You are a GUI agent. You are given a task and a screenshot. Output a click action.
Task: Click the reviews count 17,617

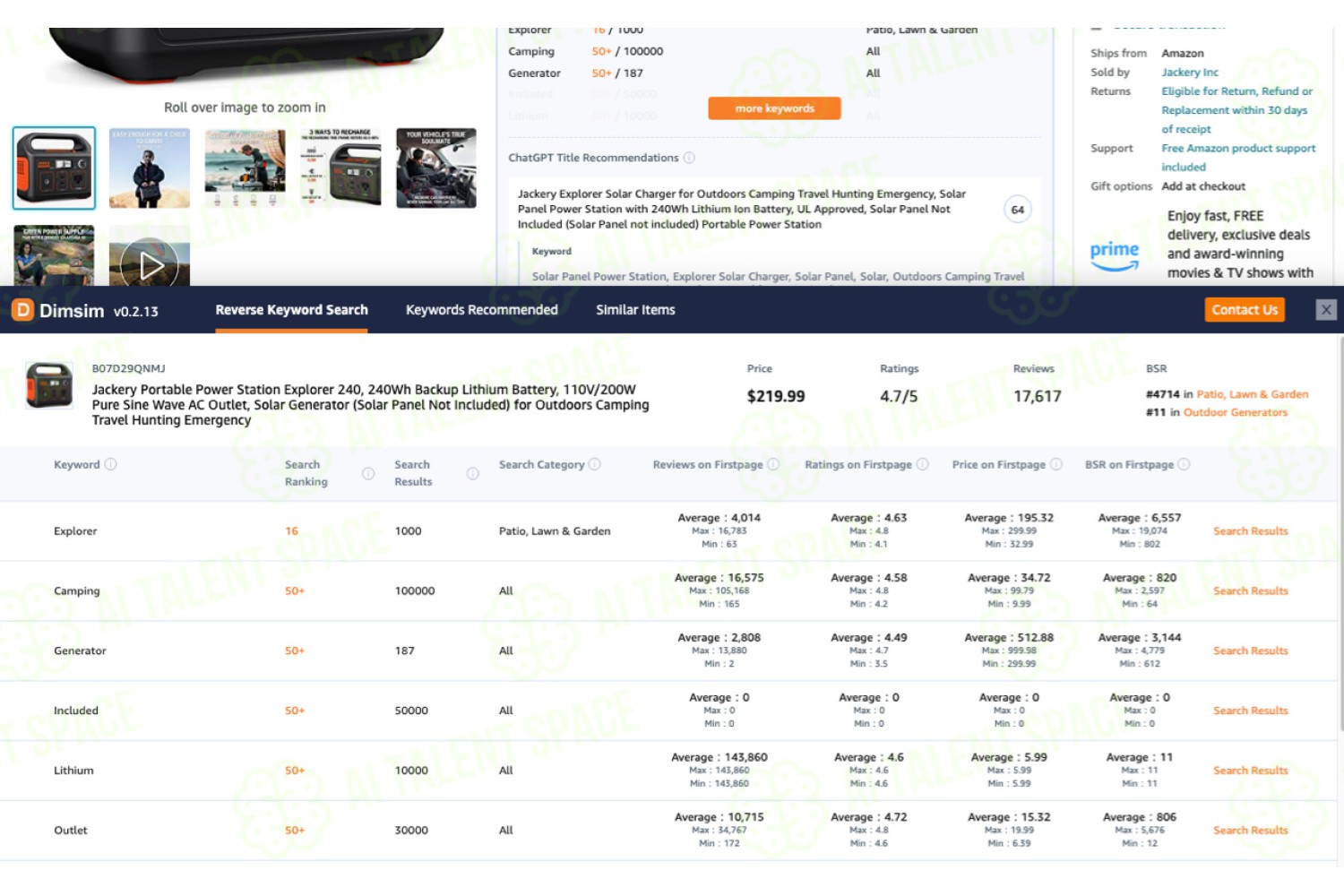point(1037,396)
